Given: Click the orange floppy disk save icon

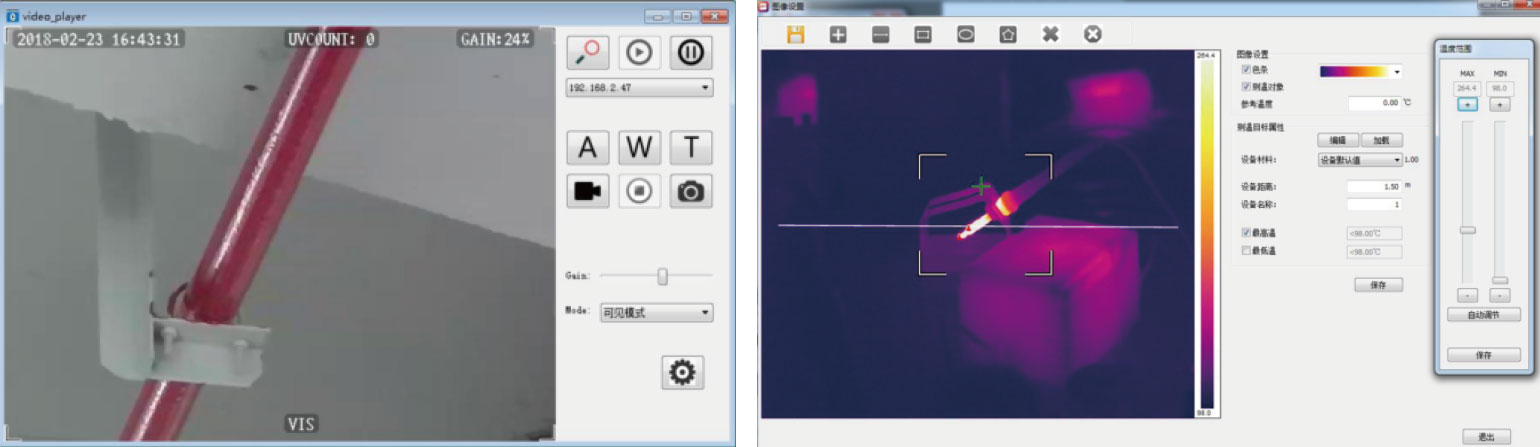Looking at the screenshot, I should [796, 34].
